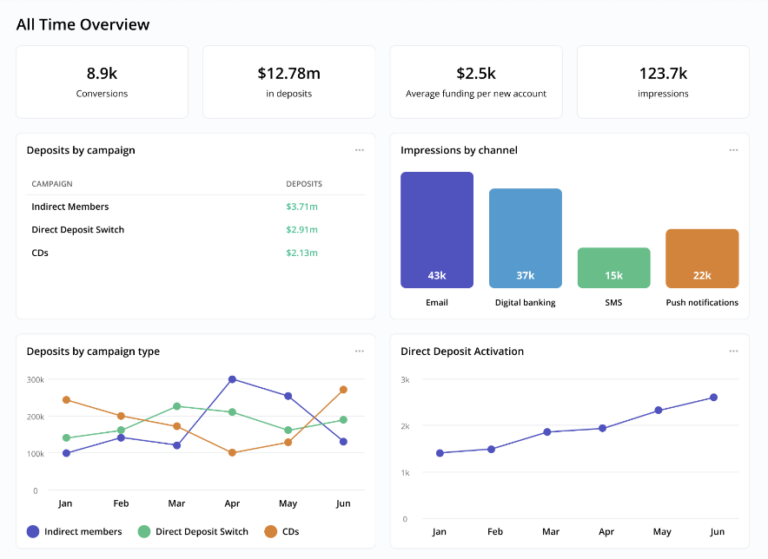Open Impressions by channel options menu

coord(733,150)
